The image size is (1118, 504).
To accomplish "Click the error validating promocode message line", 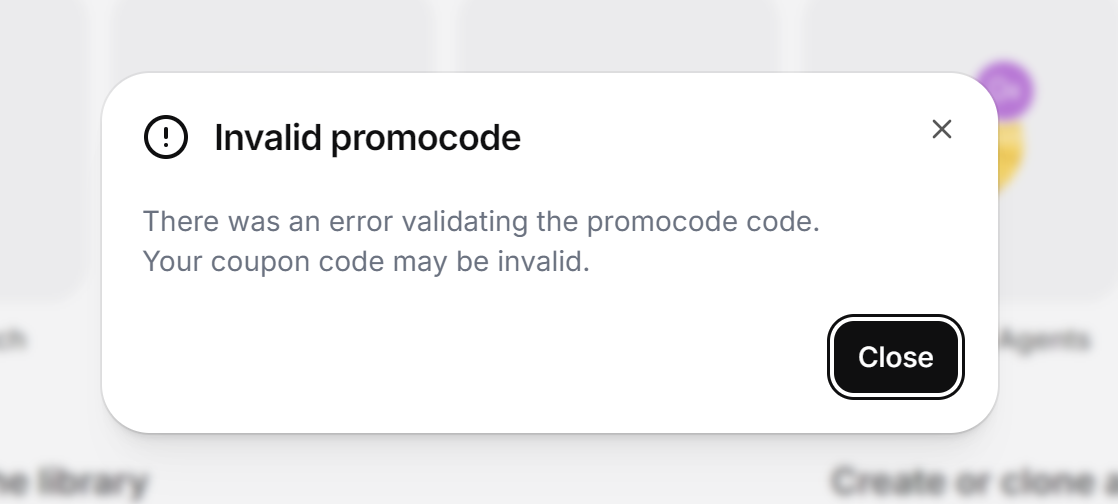I will [481, 221].
